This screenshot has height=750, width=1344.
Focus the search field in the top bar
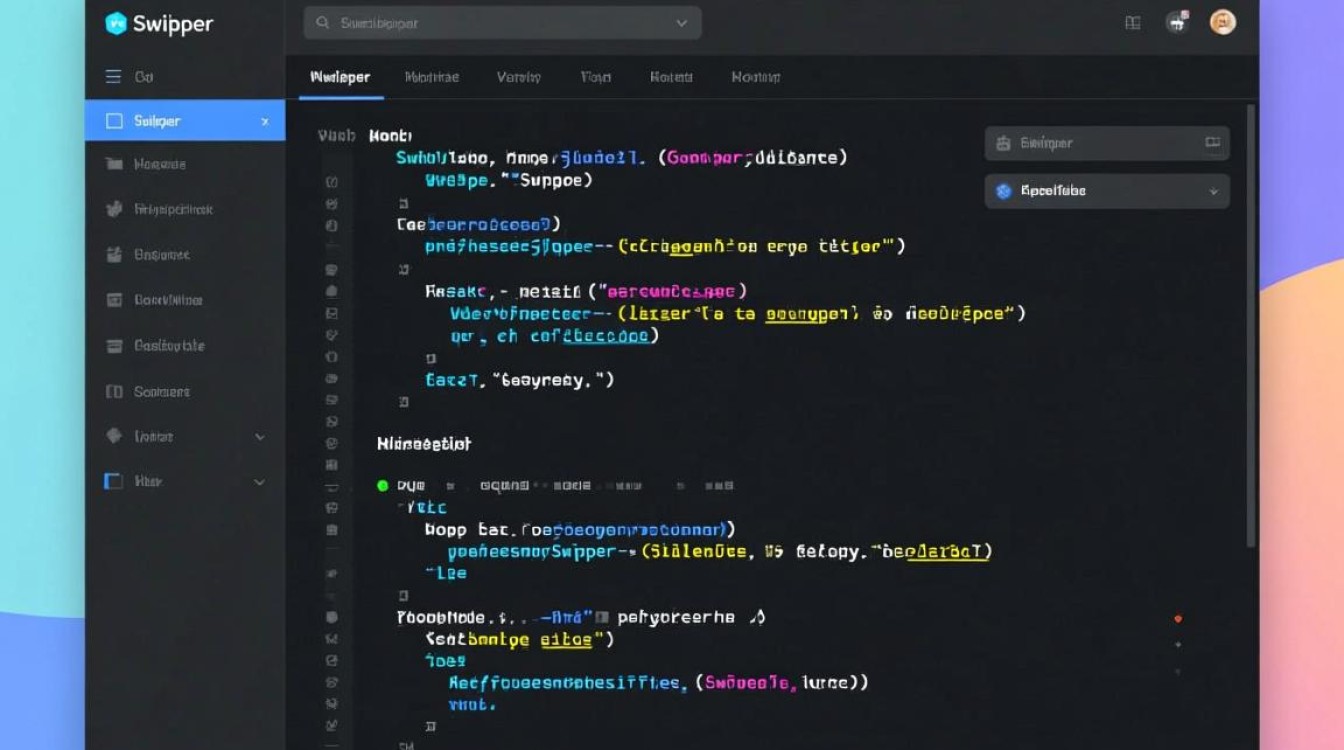(502, 22)
